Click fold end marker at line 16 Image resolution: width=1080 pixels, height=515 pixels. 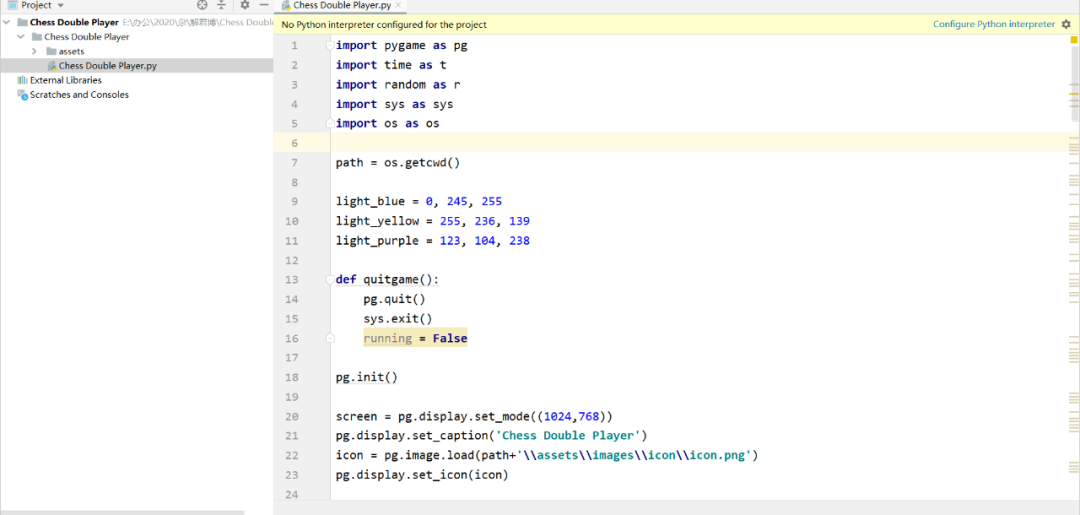click(331, 339)
